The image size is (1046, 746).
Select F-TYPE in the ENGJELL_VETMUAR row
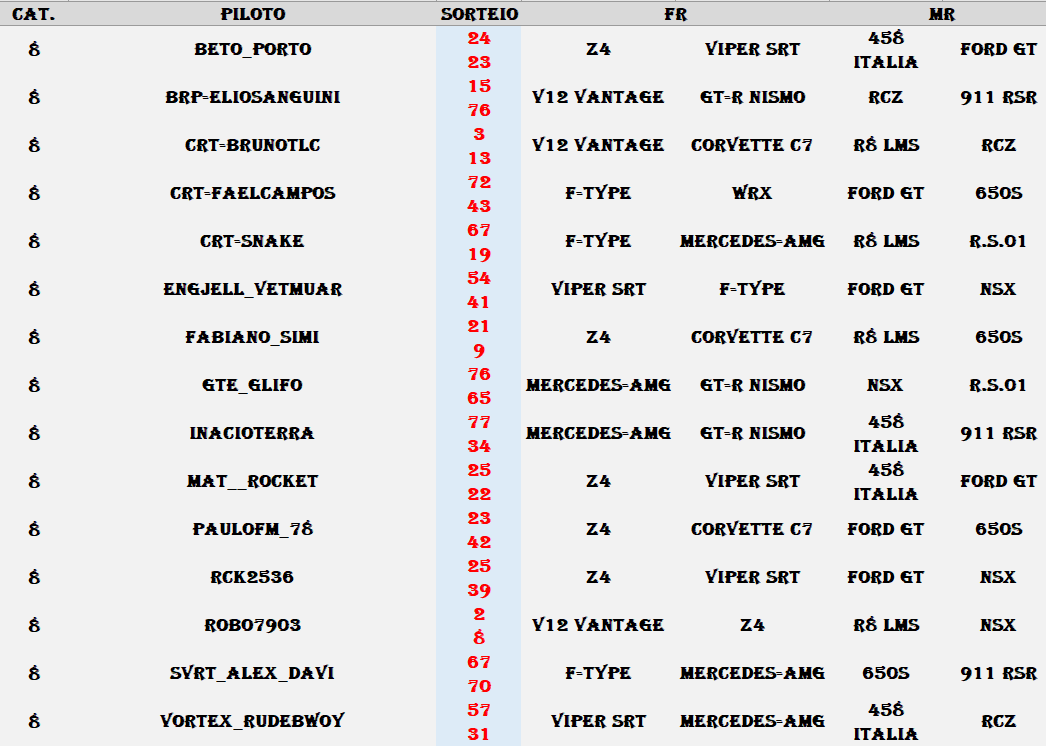pos(752,290)
